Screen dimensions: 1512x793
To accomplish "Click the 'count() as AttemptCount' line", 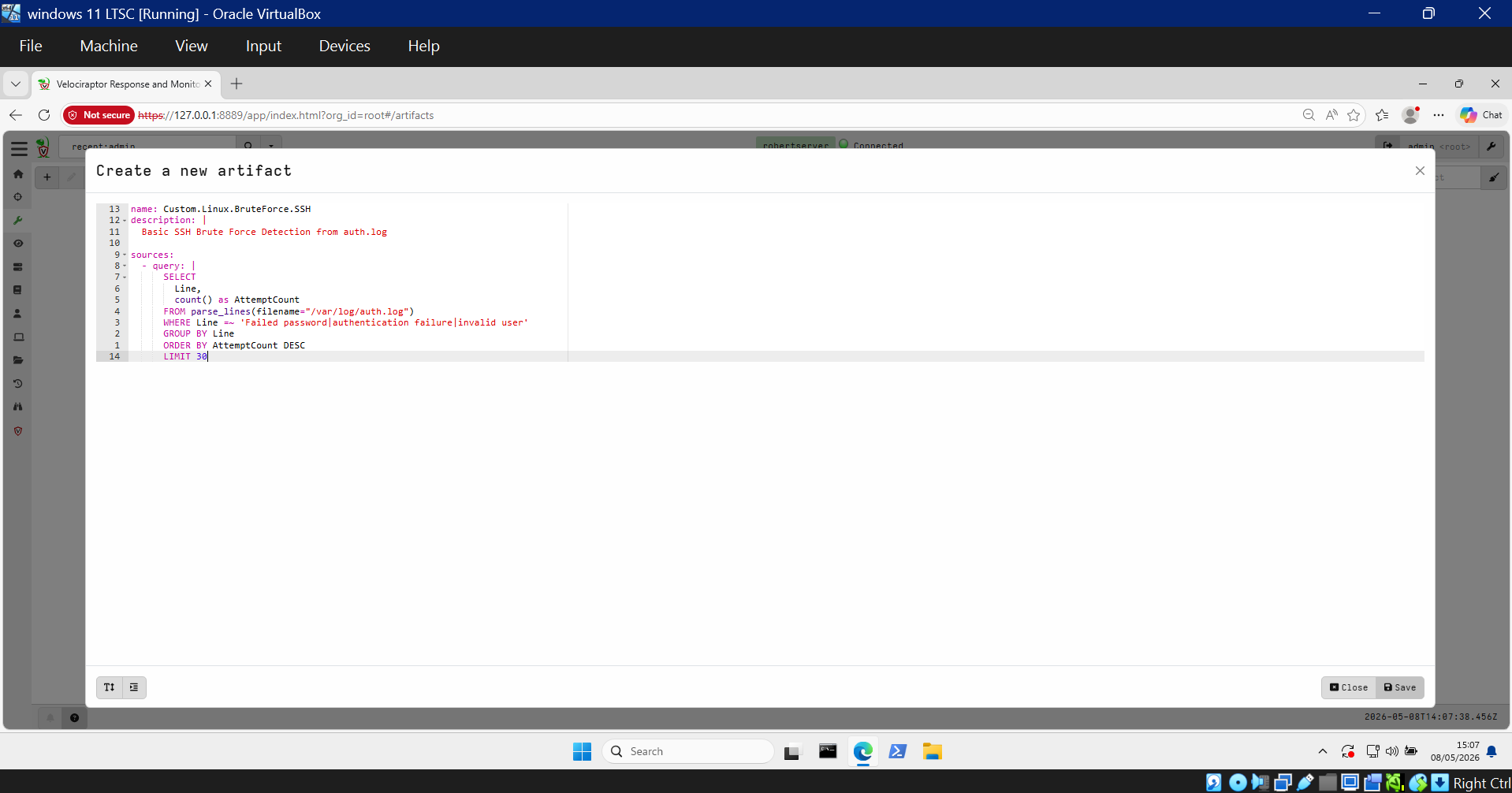I will point(236,300).
